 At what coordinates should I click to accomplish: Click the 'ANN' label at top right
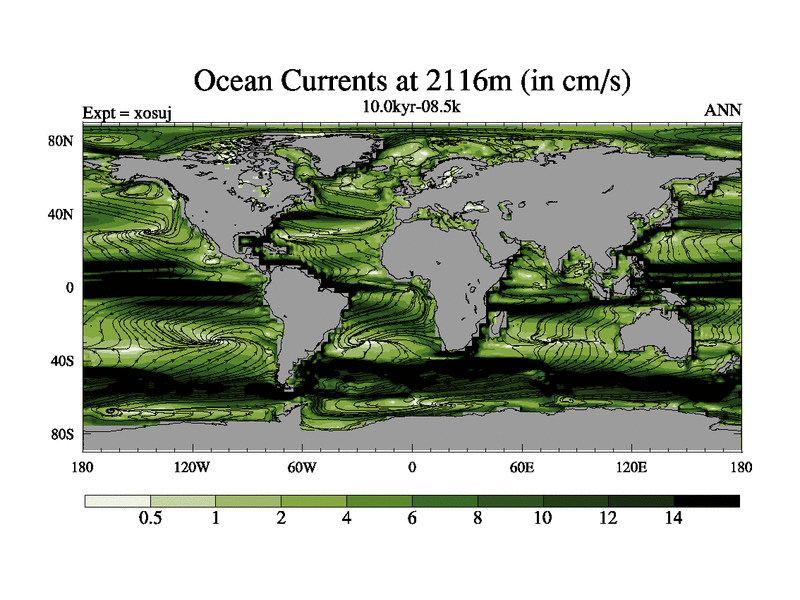point(723,111)
